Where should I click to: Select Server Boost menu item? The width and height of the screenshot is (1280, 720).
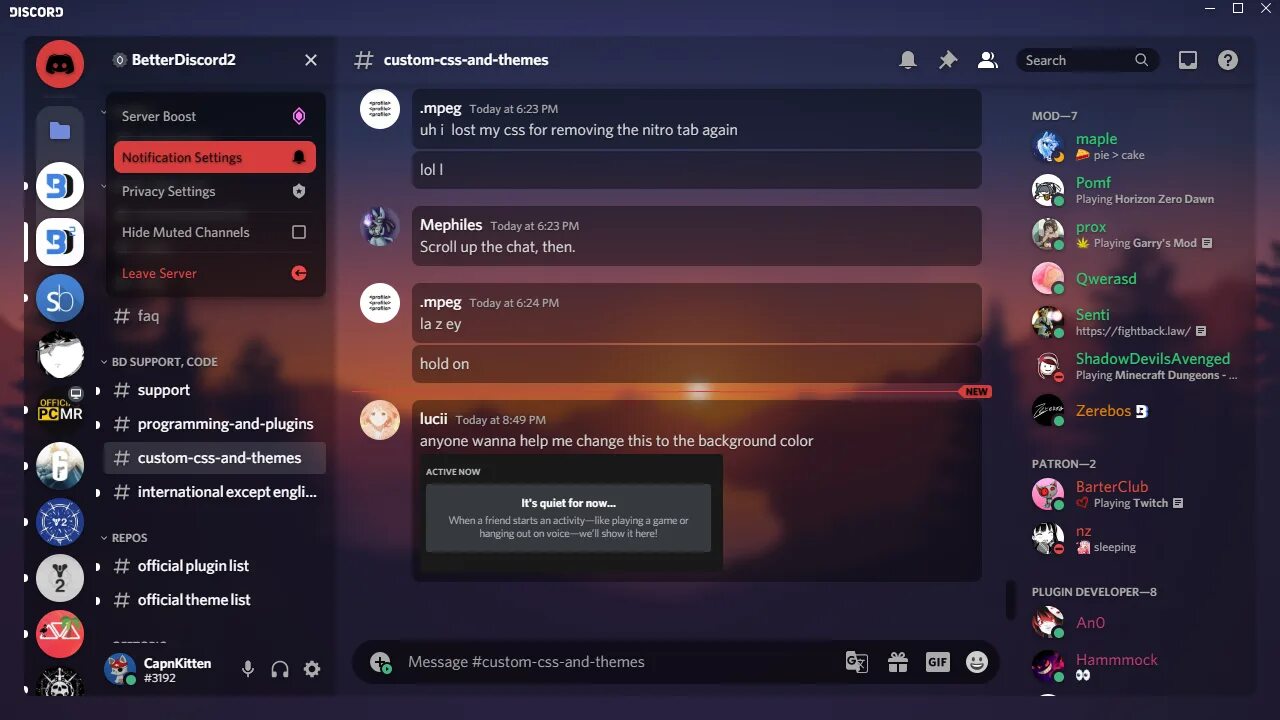pyautogui.click(x=215, y=116)
